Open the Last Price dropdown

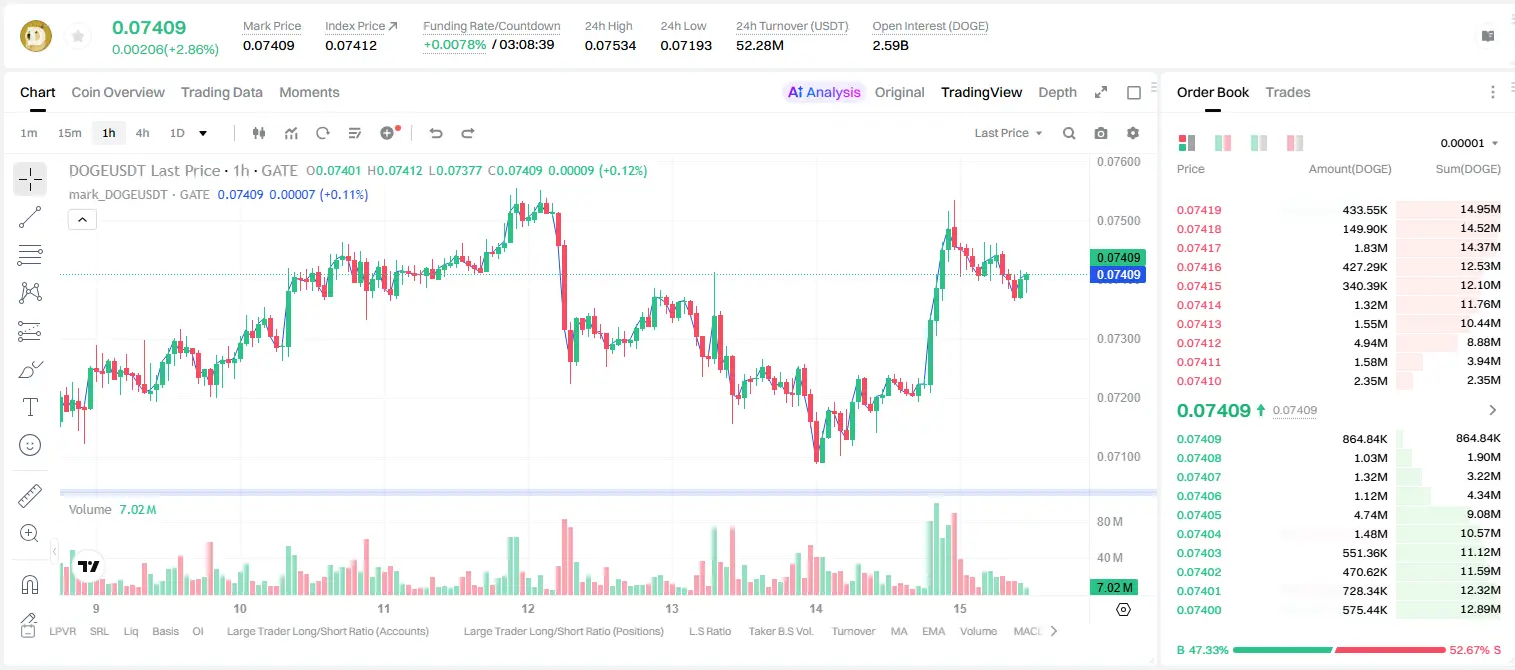coord(1008,133)
